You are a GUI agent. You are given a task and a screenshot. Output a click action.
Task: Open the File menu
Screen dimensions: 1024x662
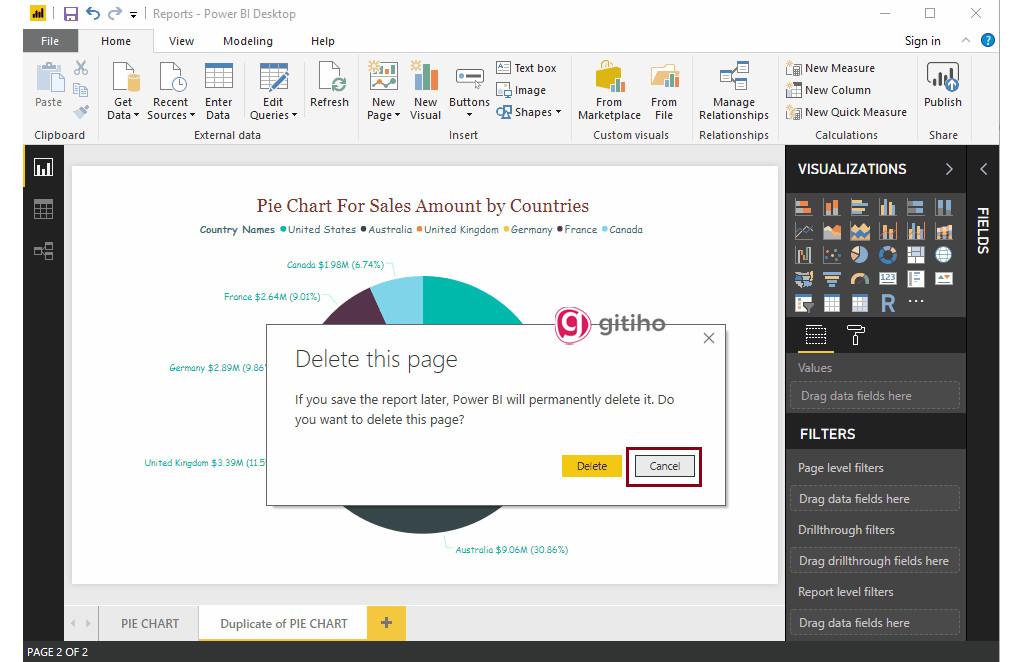point(50,41)
